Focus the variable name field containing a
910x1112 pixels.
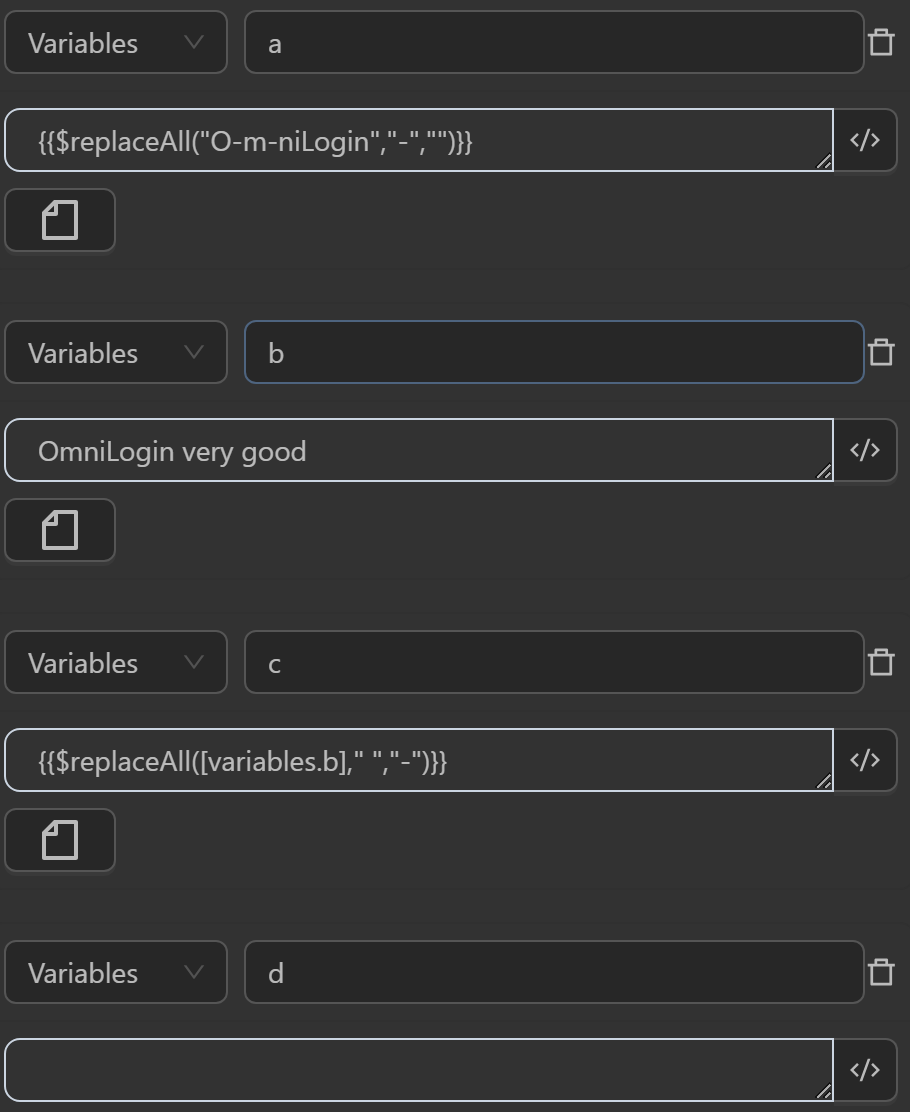pyautogui.click(x=553, y=42)
